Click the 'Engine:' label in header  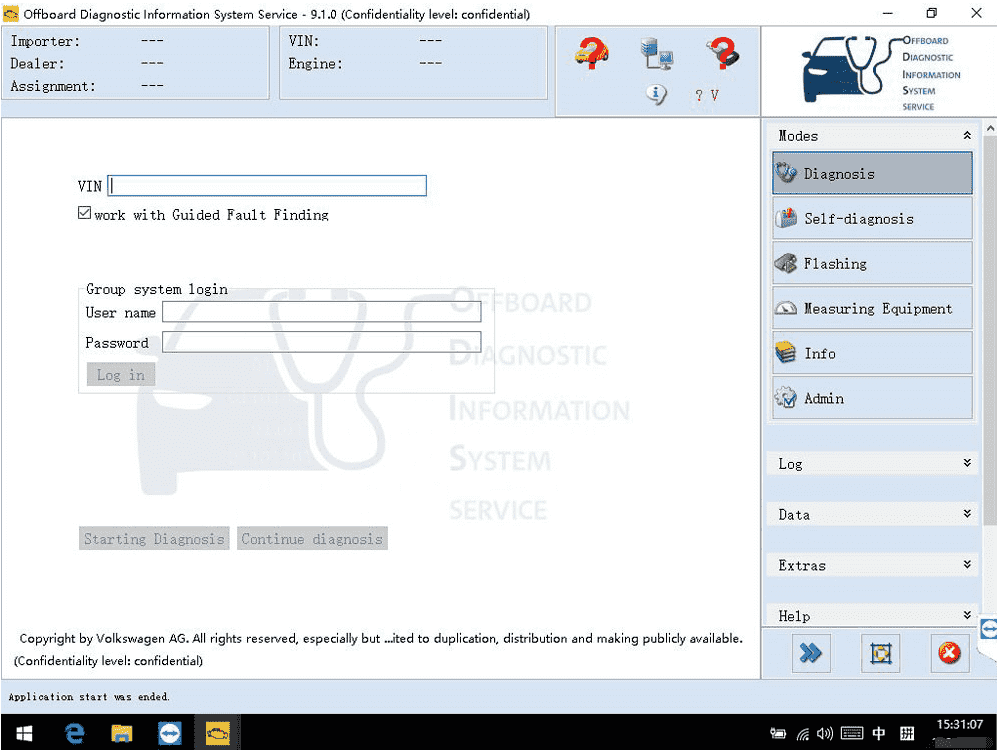(x=315, y=64)
